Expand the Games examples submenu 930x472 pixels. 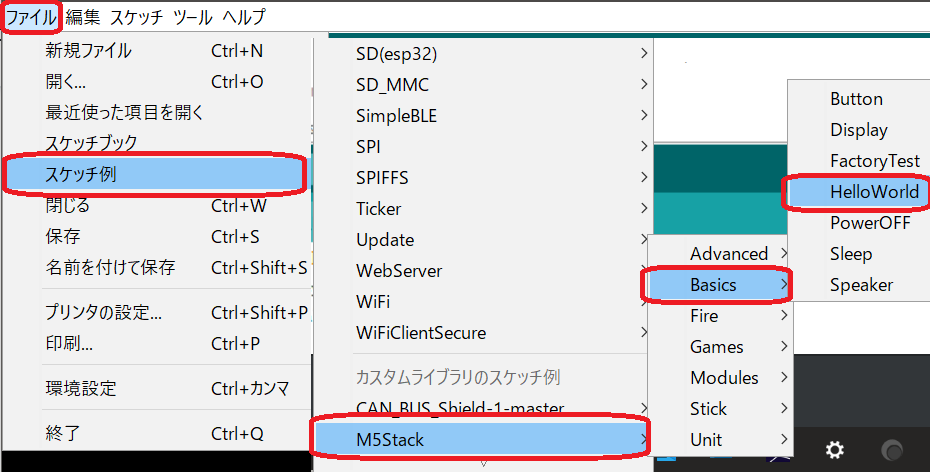tap(717, 347)
